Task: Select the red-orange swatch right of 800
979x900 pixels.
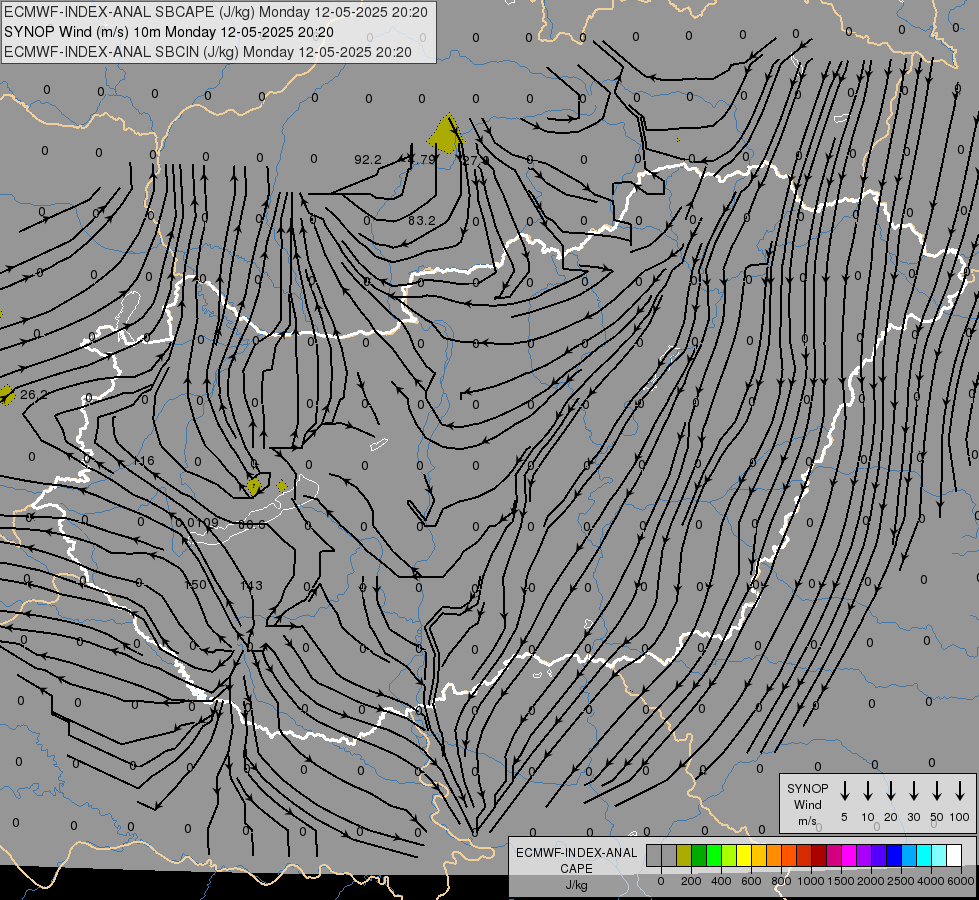Action: point(789,855)
